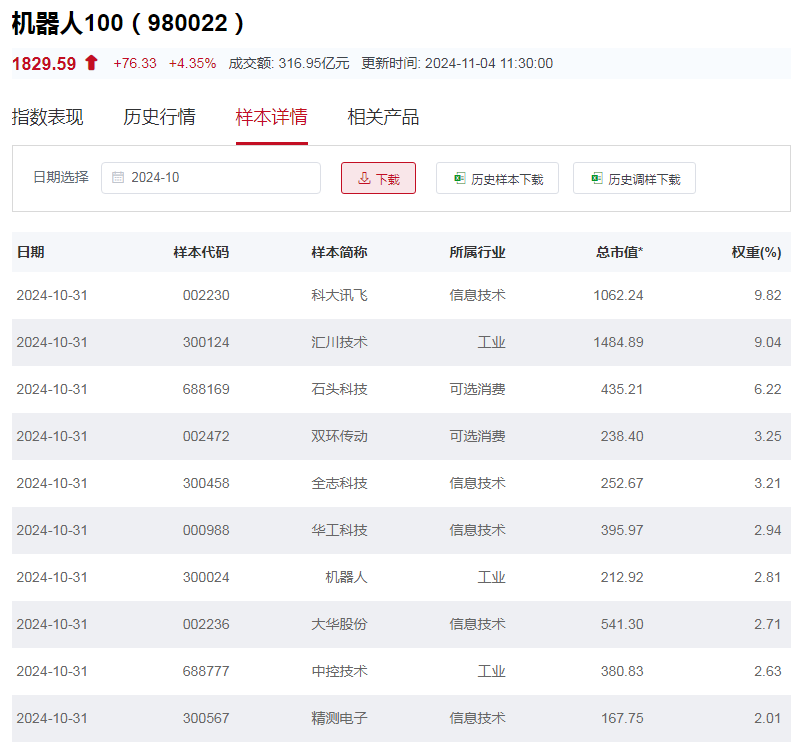The image size is (797, 747).
Task: Click market value 541.30
Action: [x=622, y=624]
